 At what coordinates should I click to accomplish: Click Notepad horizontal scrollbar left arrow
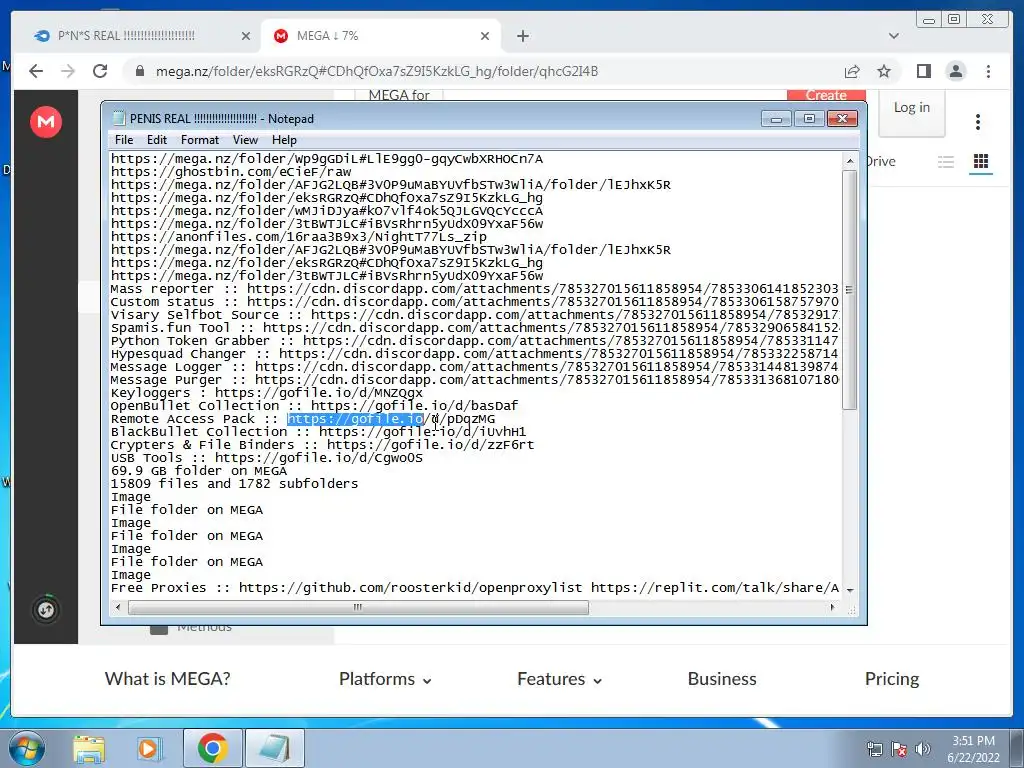[118, 607]
